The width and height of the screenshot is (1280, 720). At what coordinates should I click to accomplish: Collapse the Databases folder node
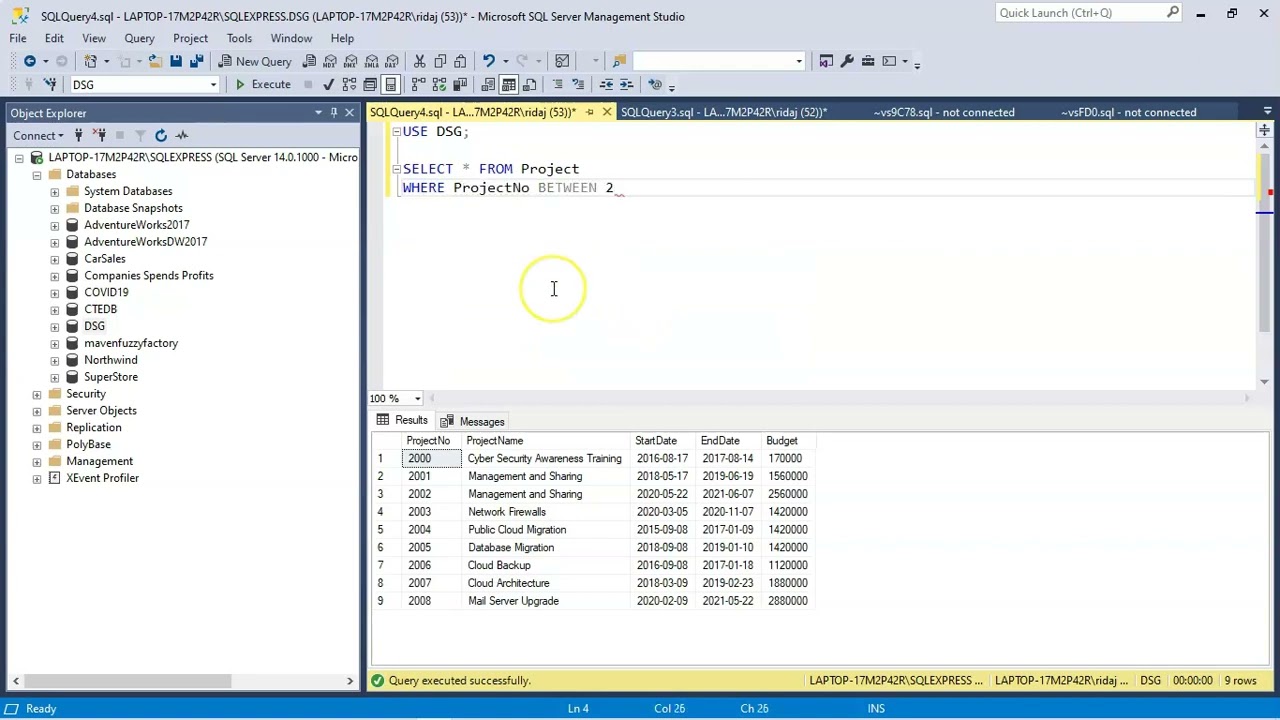point(37,174)
